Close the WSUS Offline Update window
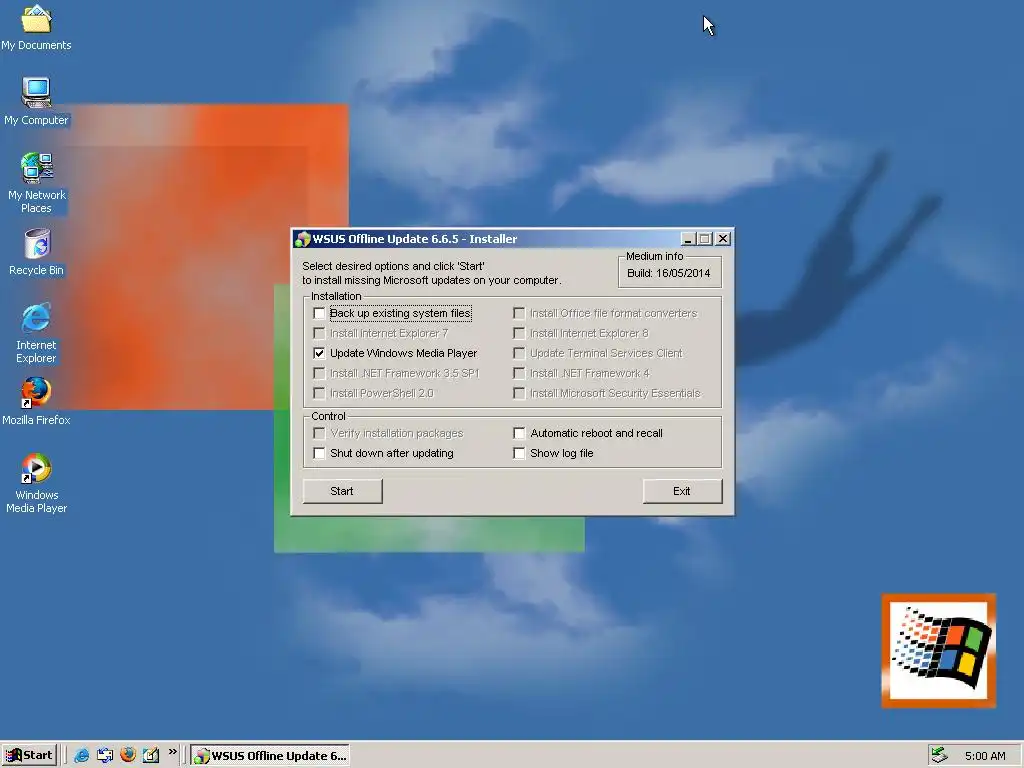The image size is (1024, 768). click(x=723, y=239)
